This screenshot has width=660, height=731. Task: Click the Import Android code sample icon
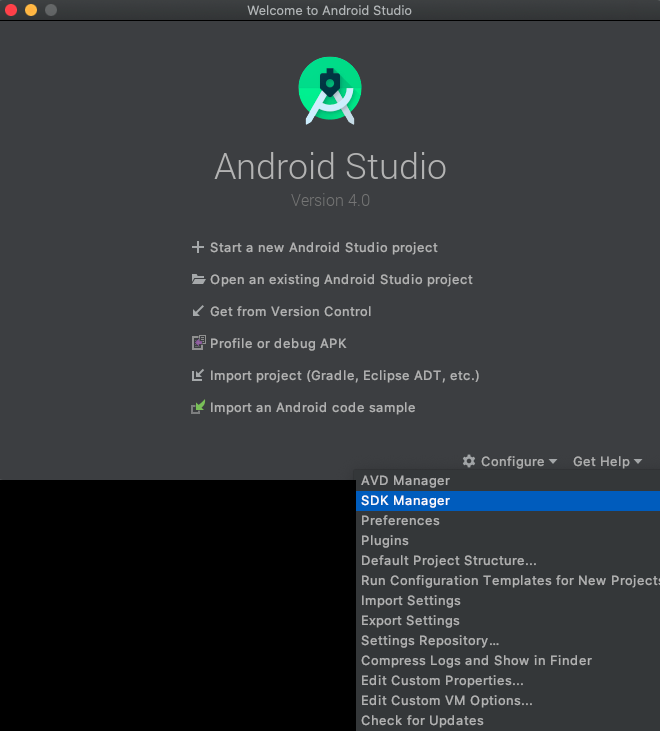click(198, 407)
